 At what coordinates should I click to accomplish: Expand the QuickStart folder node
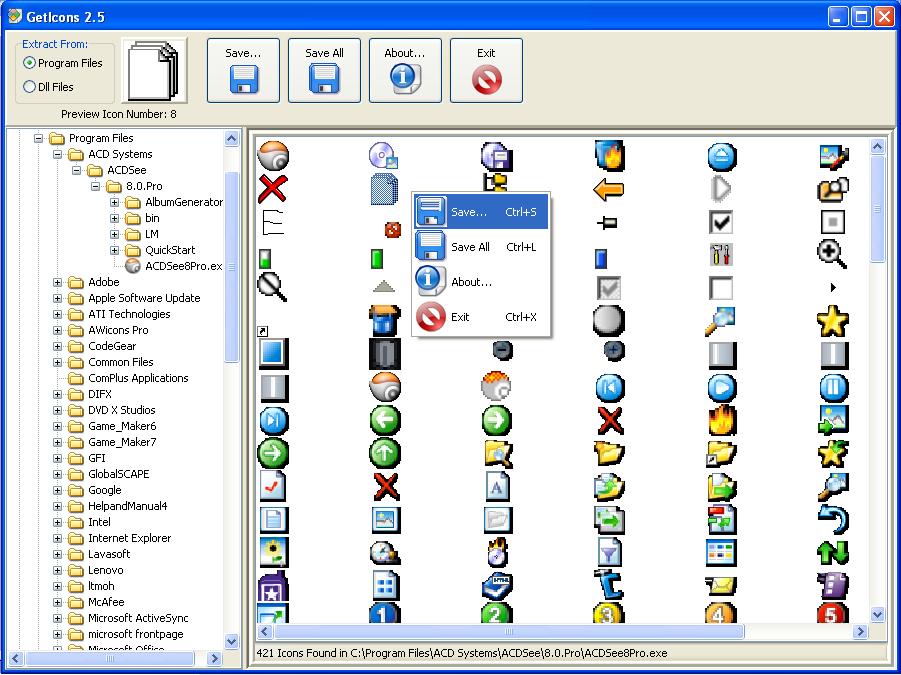114,250
